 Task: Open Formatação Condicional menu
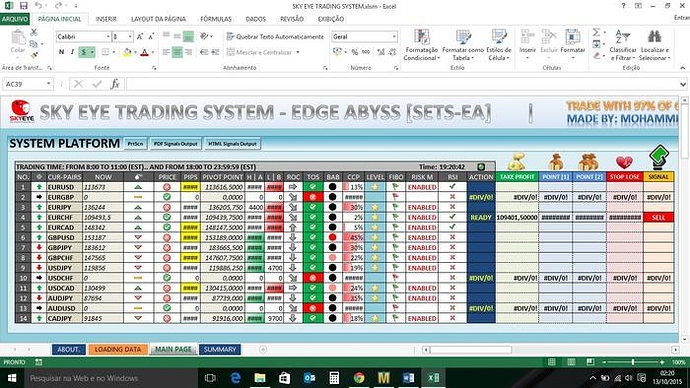point(421,45)
